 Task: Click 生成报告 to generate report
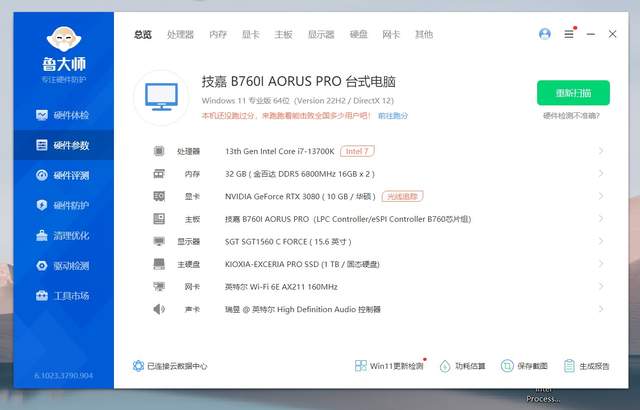587,366
